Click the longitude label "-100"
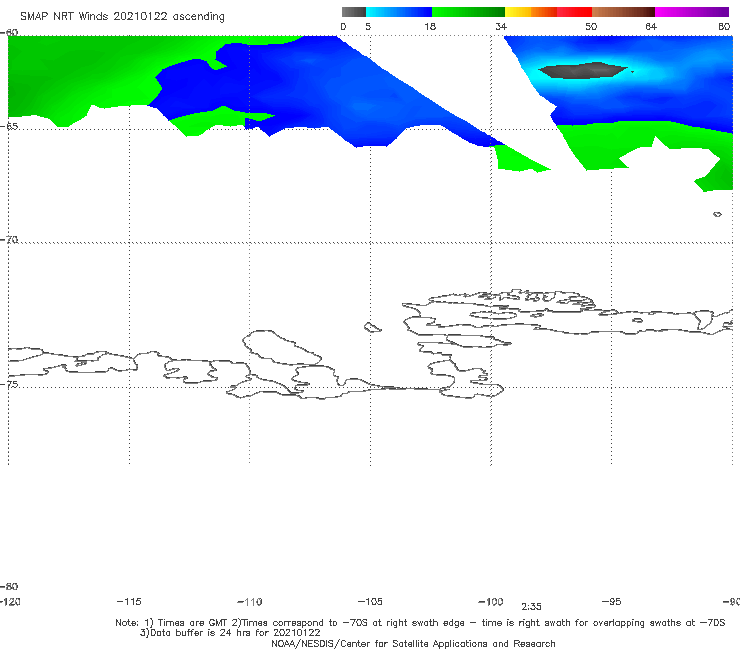Screen dimensions: 740x650 (x=491, y=602)
